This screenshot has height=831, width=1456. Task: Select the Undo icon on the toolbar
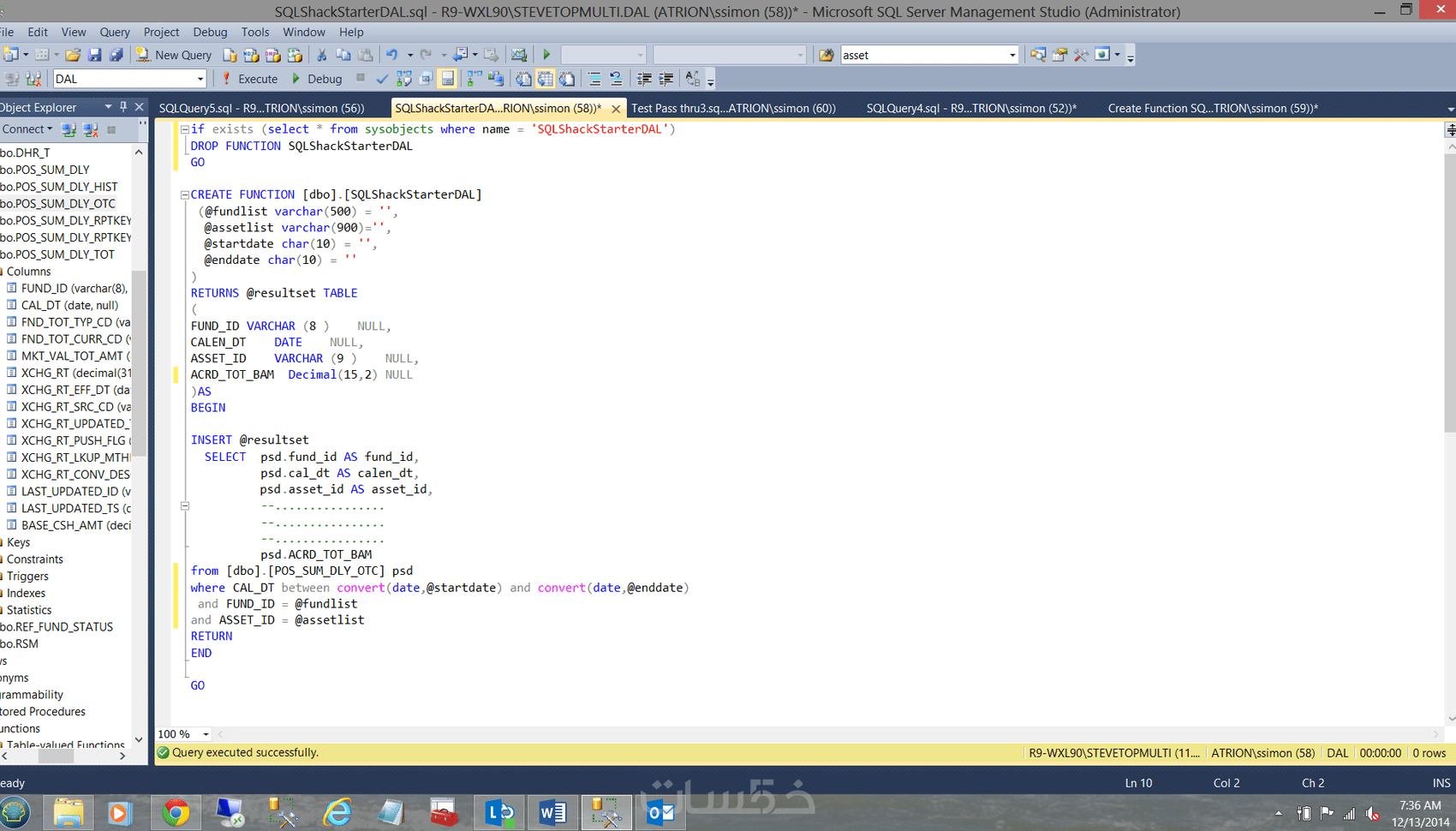click(393, 54)
